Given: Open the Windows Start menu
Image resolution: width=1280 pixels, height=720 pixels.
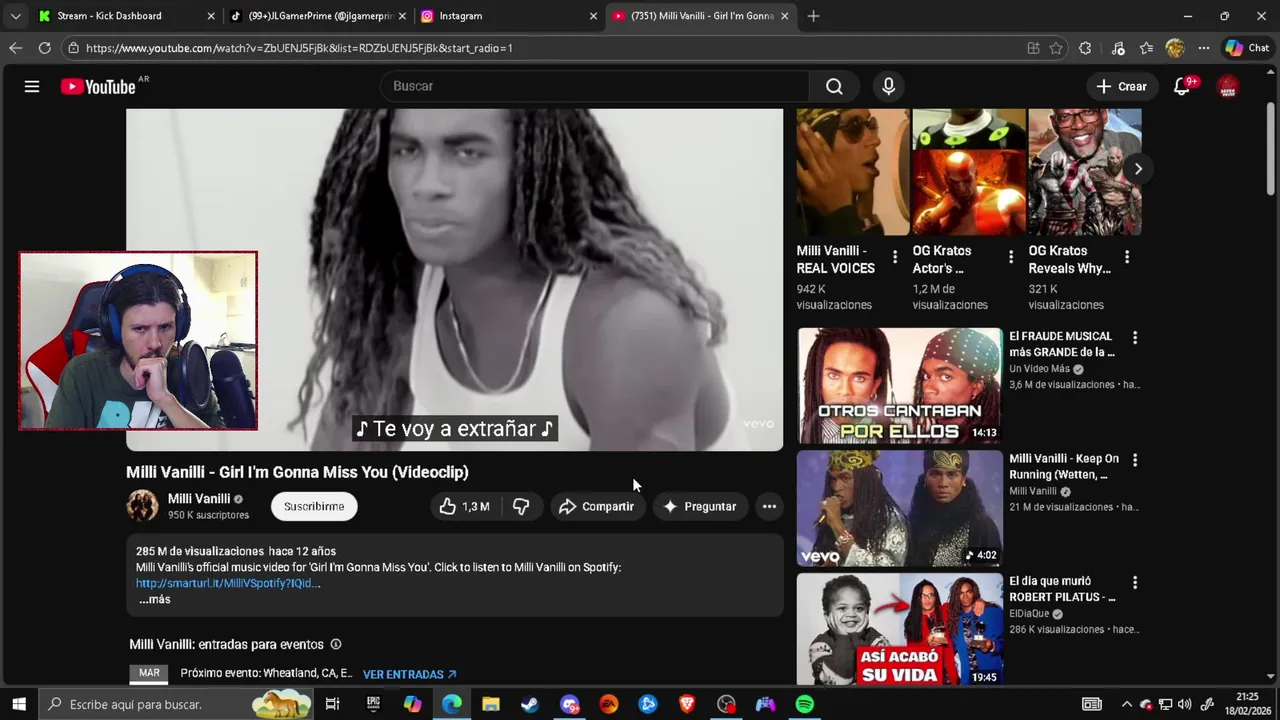Looking at the screenshot, I should (x=19, y=704).
